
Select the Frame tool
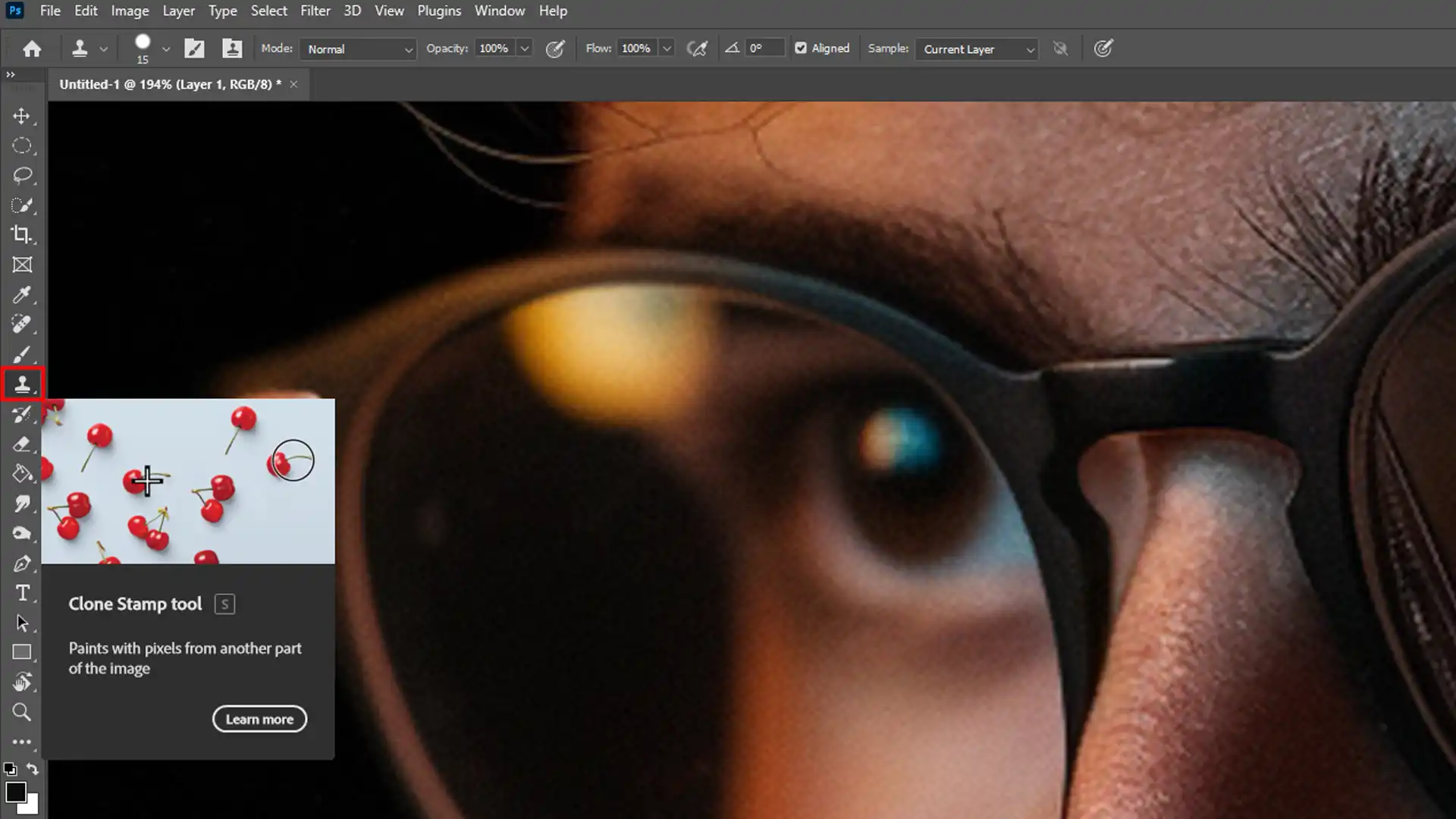click(22, 265)
